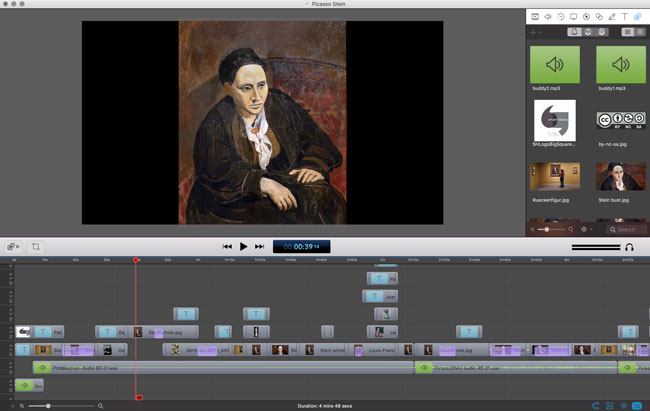Select the 'Pat' text clip near start

tap(49, 332)
